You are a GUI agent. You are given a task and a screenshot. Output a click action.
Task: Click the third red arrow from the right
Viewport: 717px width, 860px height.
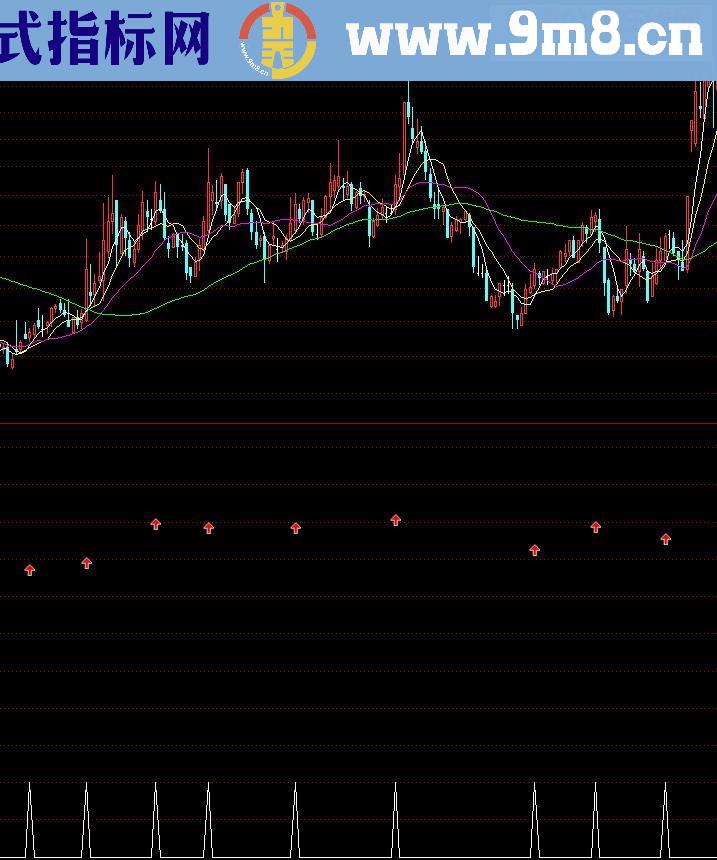(535, 549)
